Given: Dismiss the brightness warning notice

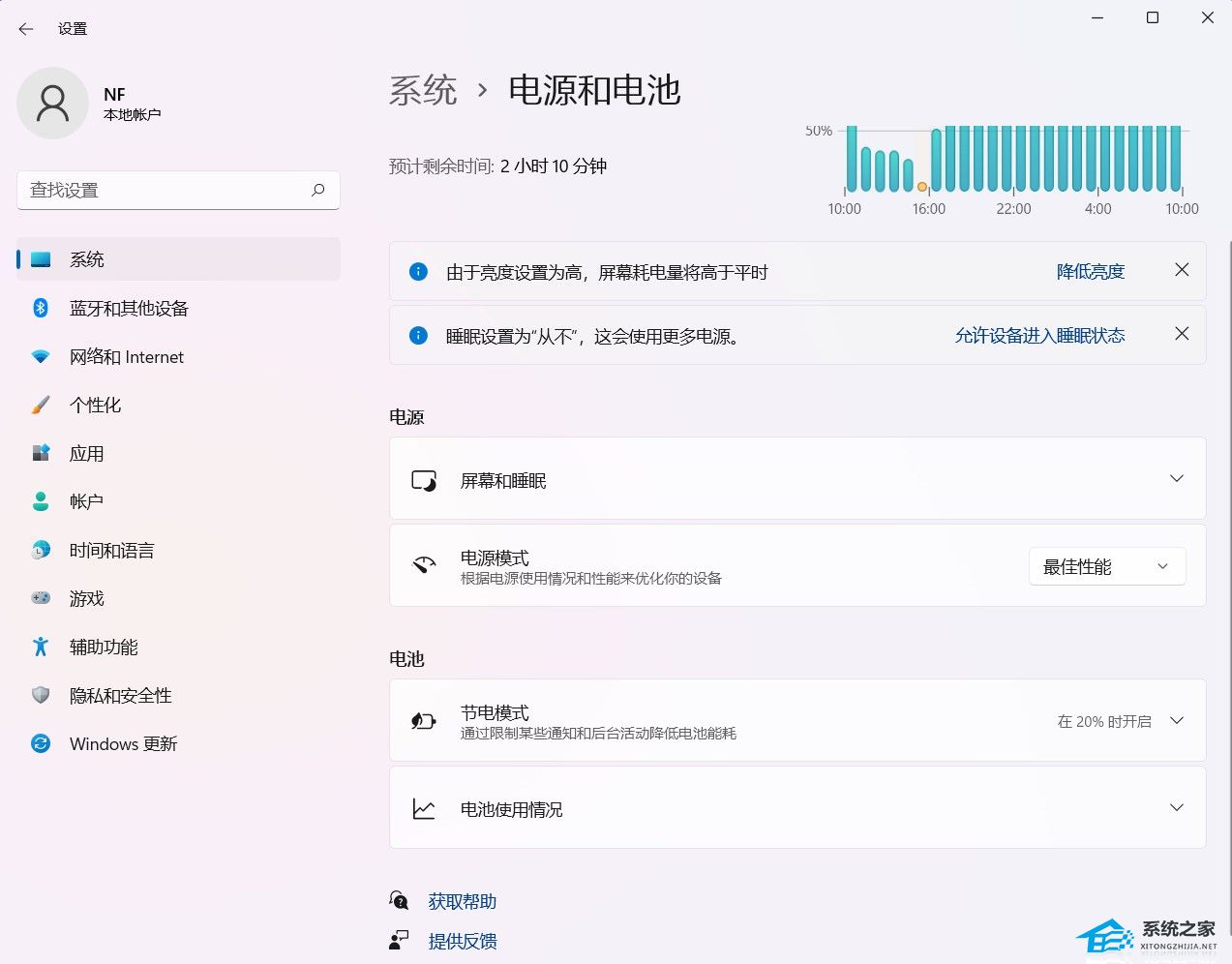Looking at the screenshot, I should [x=1182, y=270].
